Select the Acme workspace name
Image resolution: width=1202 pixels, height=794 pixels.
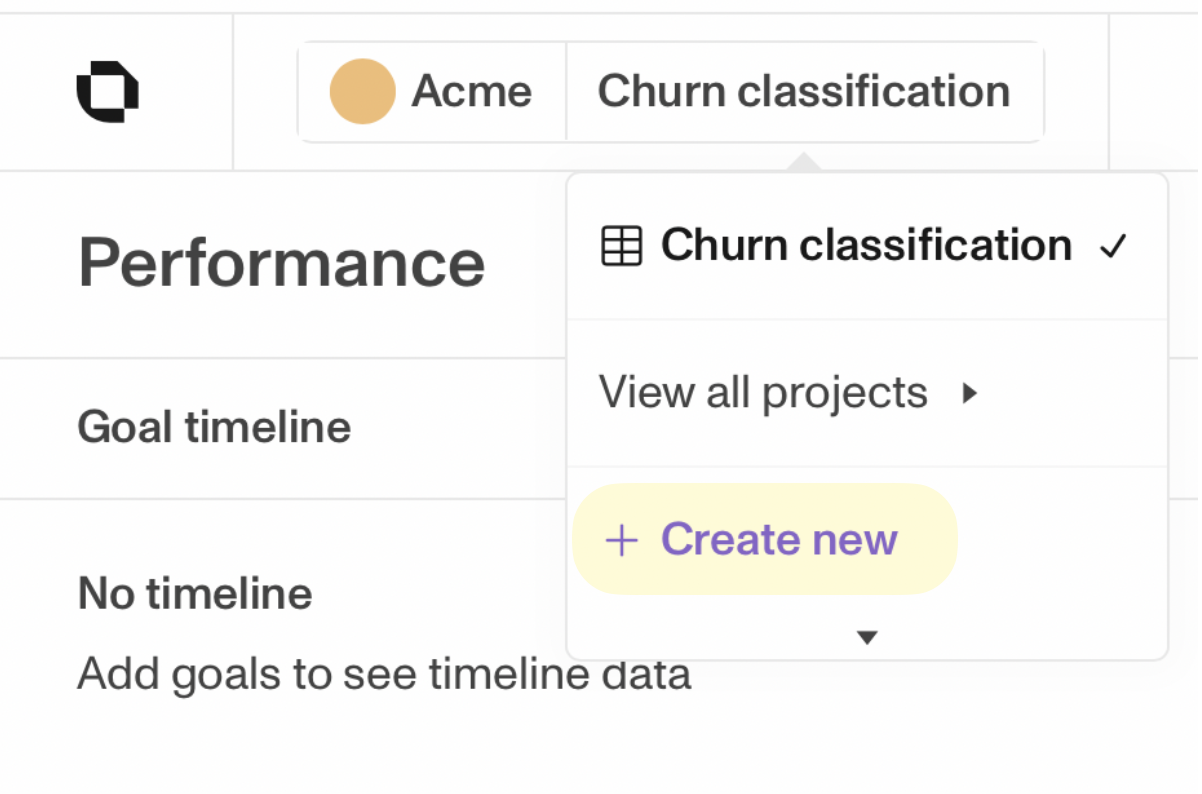pyautogui.click(x=471, y=91)
